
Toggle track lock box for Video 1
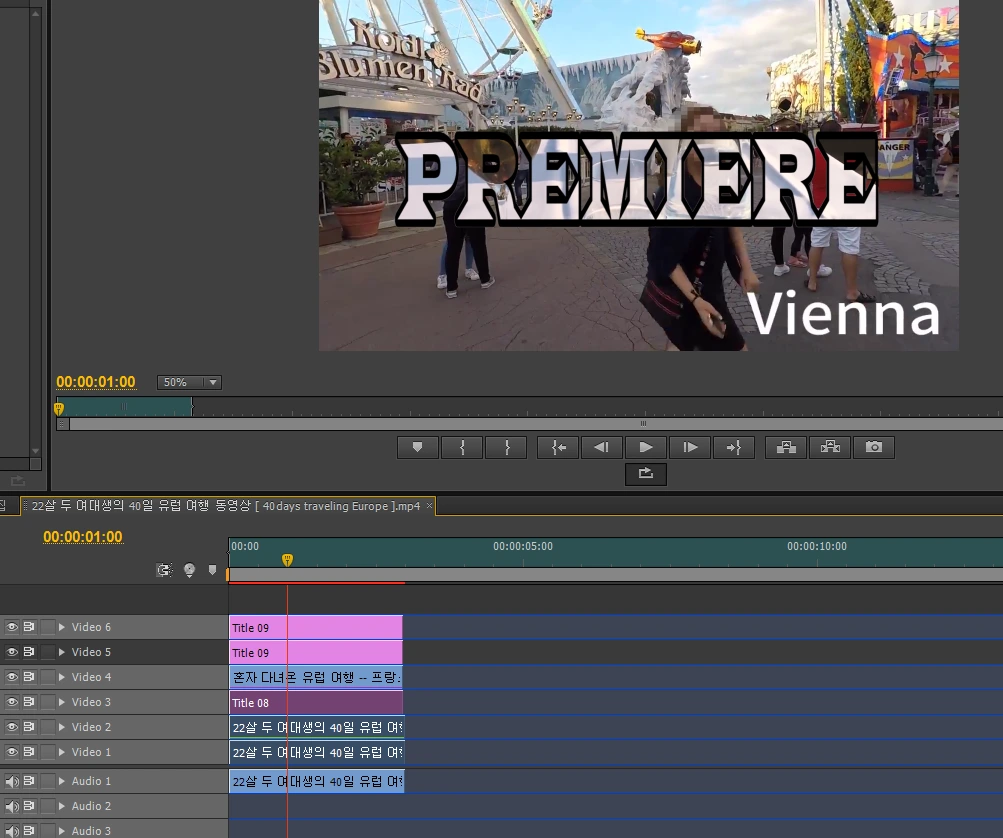click(x=47, y=752)
